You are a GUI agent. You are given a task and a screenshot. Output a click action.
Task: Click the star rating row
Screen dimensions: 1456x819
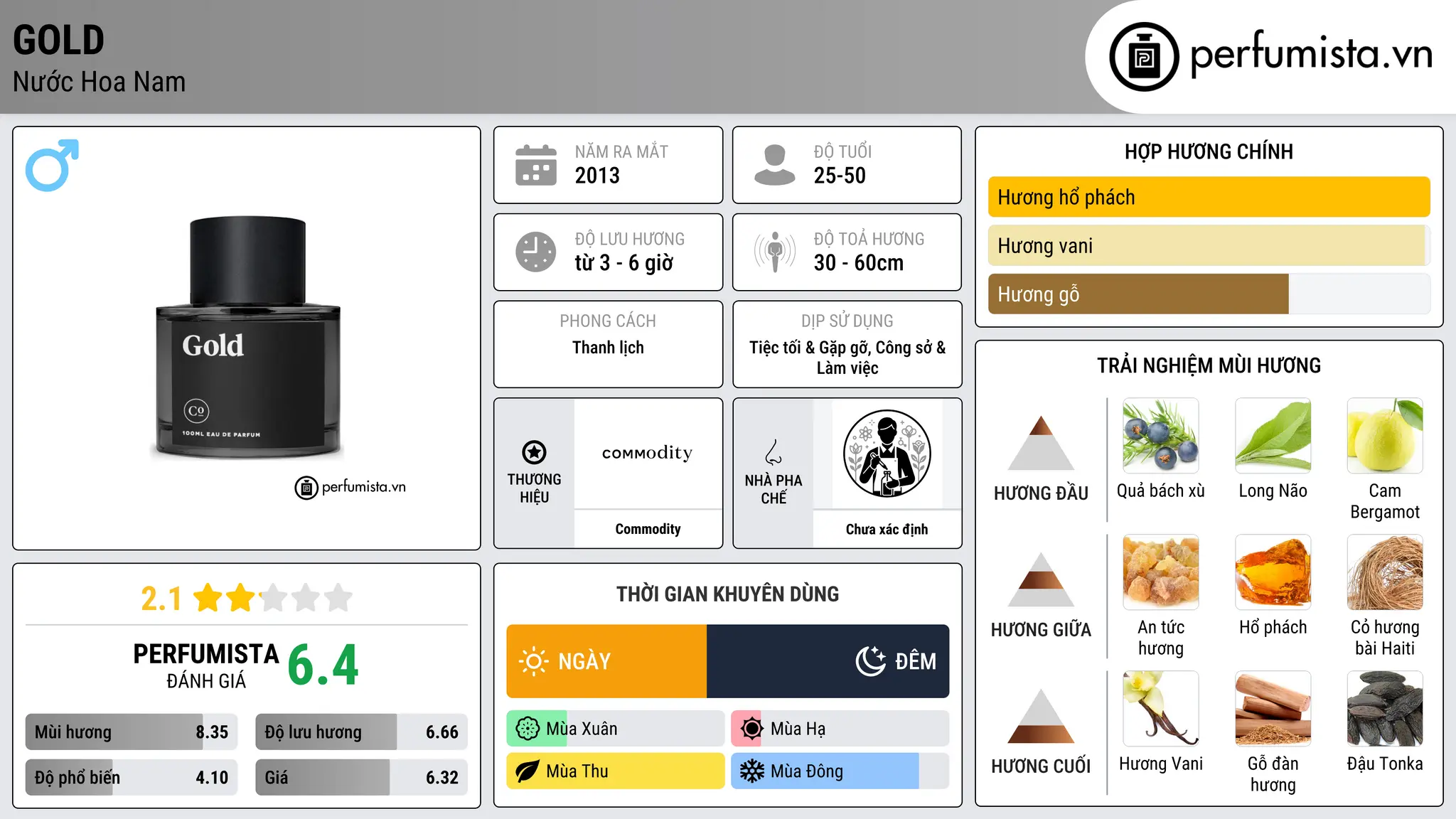click(x=272, y=598)
